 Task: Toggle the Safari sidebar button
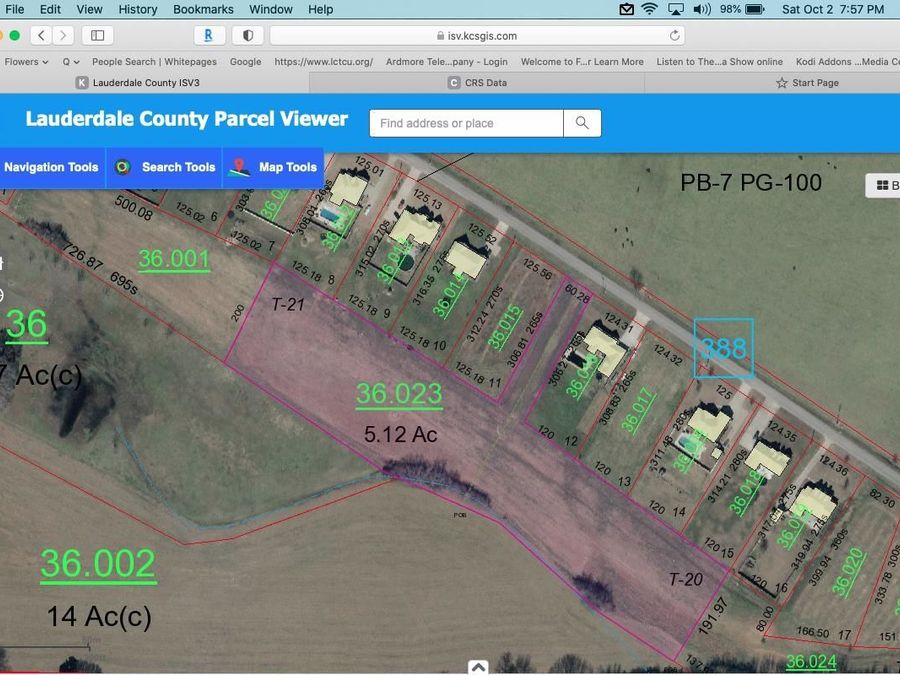[98, 36]
